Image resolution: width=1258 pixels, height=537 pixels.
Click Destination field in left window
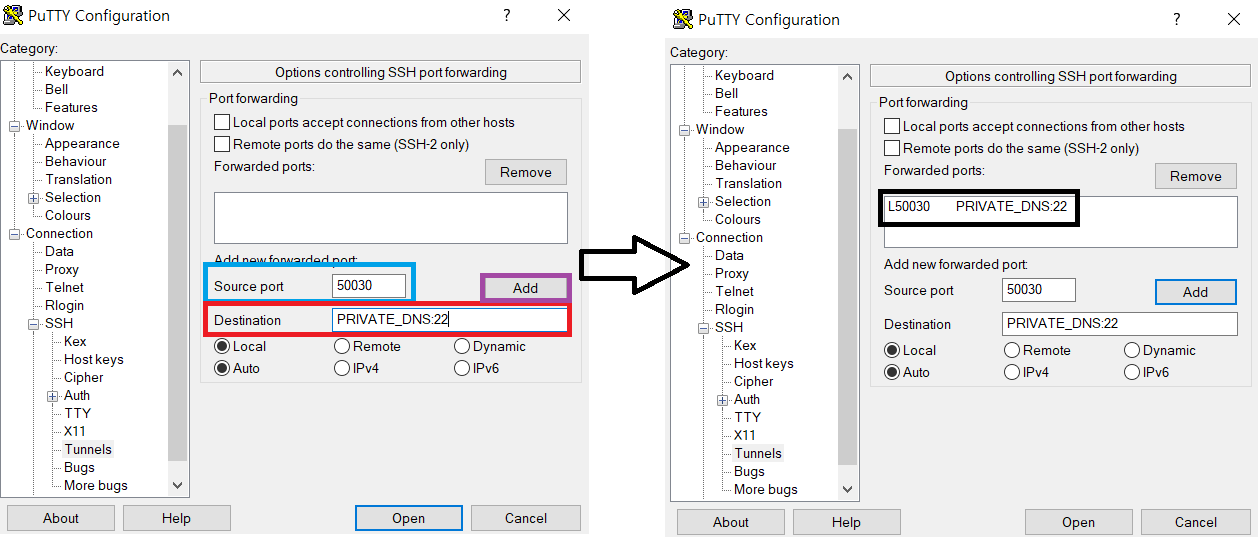[x=449, y=319]
